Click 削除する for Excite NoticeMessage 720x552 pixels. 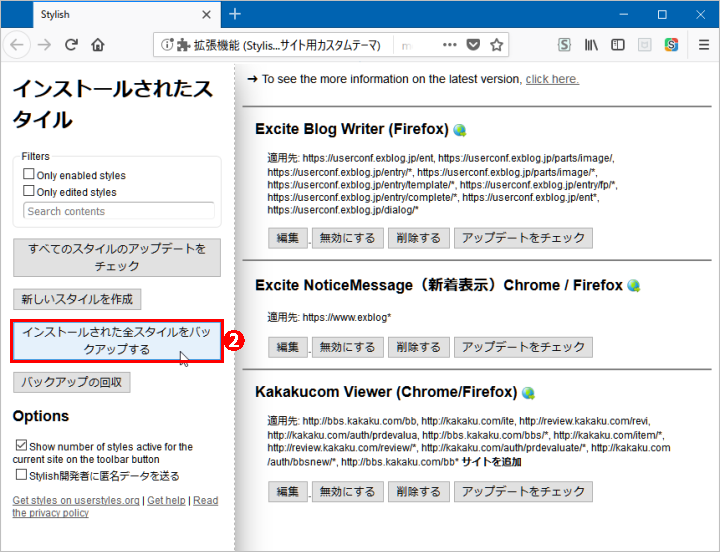pyautogui.click(x=419, y=347)
